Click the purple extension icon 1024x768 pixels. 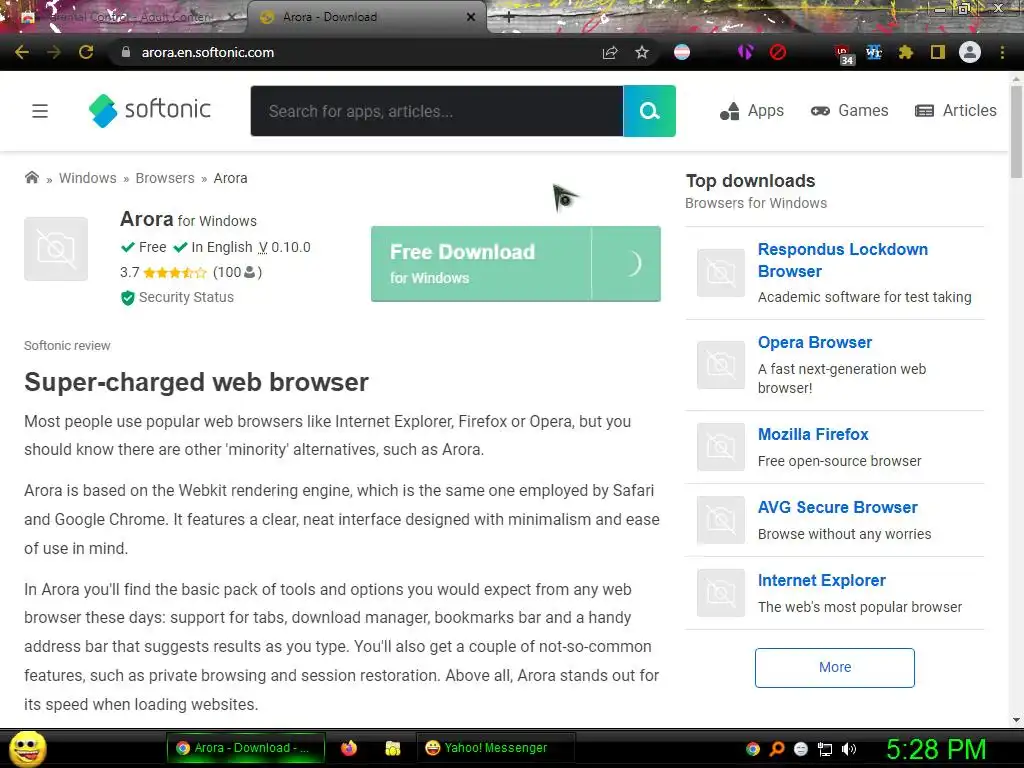pos(745,52)
